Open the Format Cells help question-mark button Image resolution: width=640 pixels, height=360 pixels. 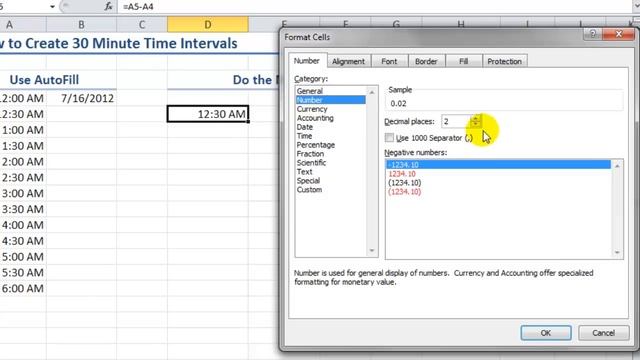pyautogui.click(x=593, y=34)
